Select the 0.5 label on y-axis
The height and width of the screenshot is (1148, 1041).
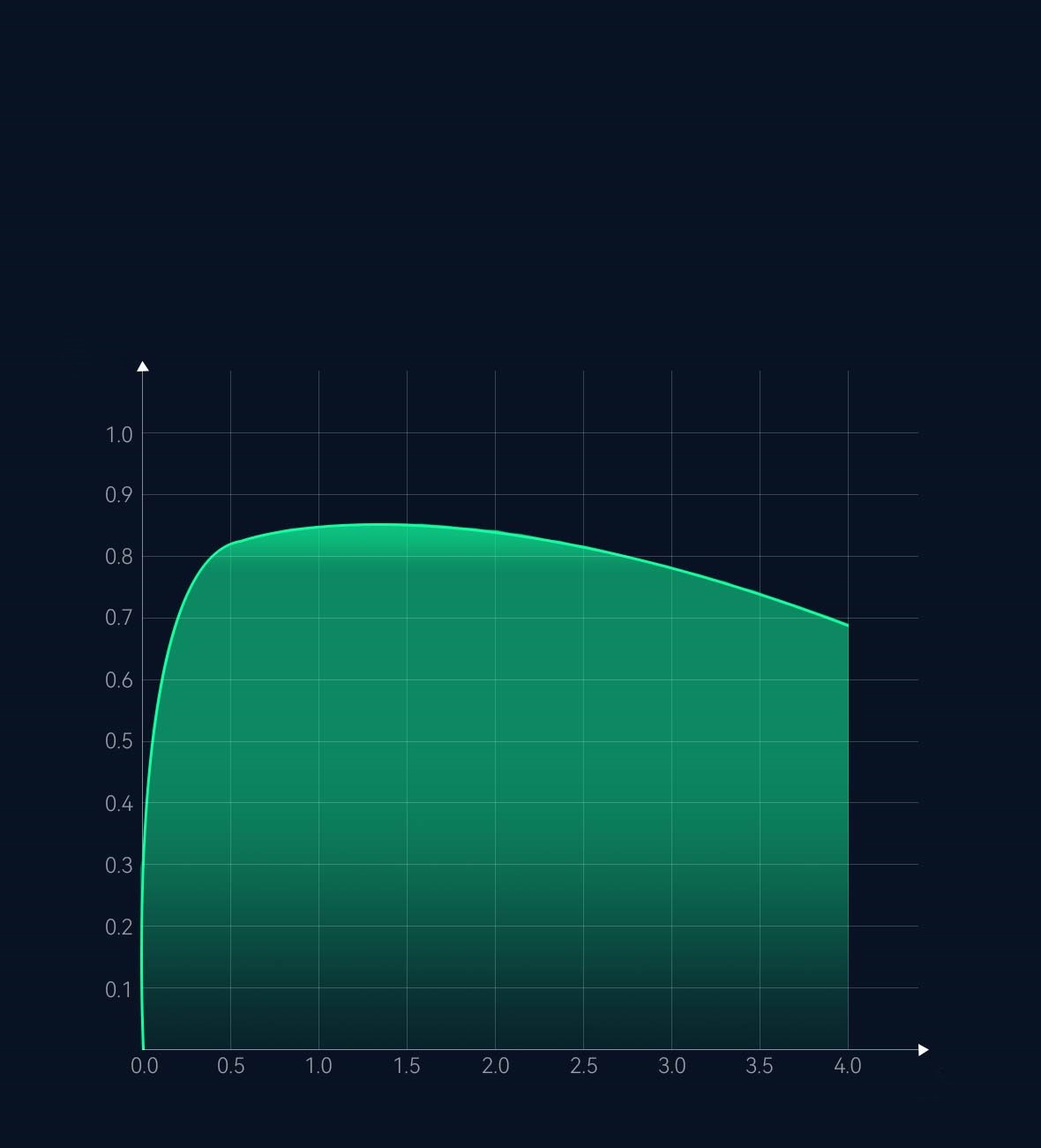pyautogui.click(x=119, y=741)
